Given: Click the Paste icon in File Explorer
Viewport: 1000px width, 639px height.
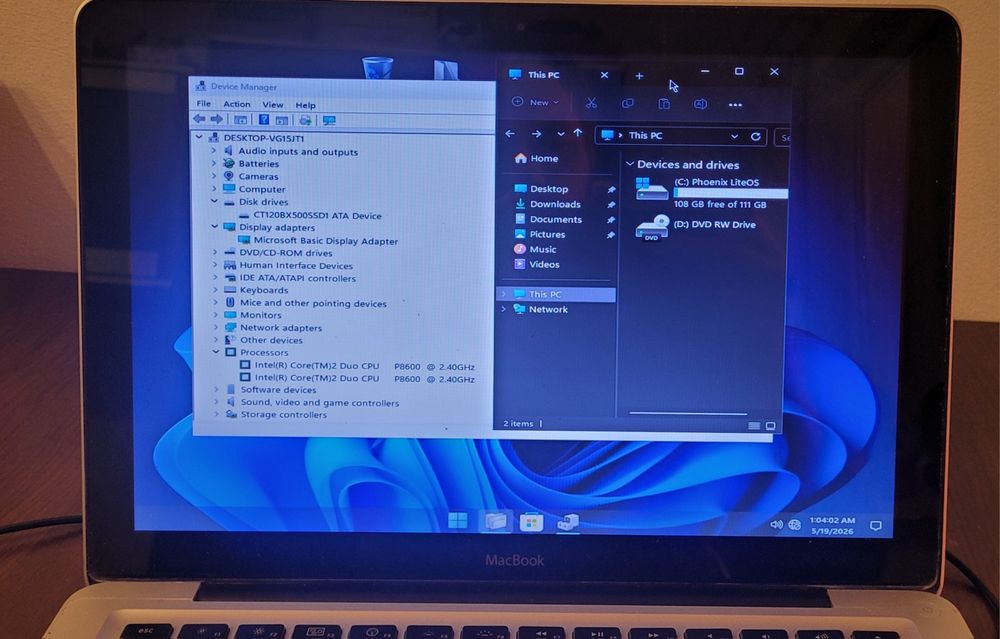Looking at the screenshot, I should coord(664,104).
